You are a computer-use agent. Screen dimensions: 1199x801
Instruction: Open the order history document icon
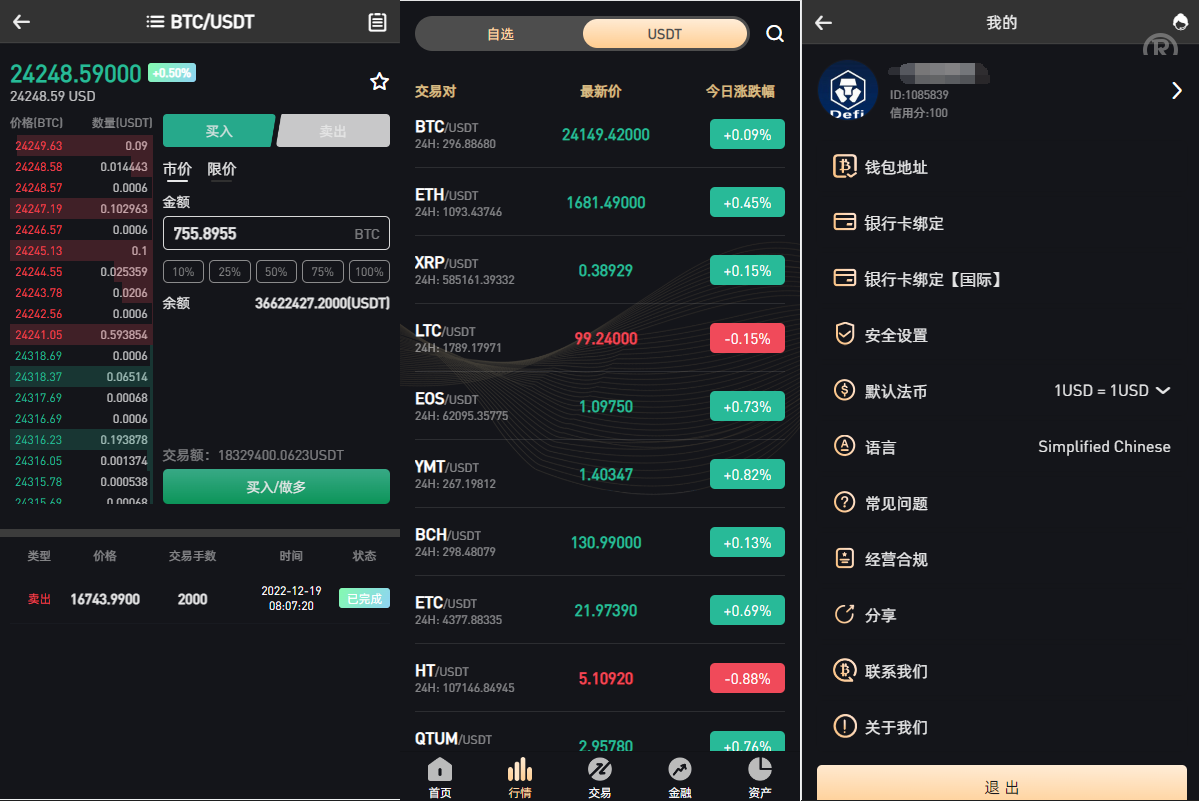377,22
